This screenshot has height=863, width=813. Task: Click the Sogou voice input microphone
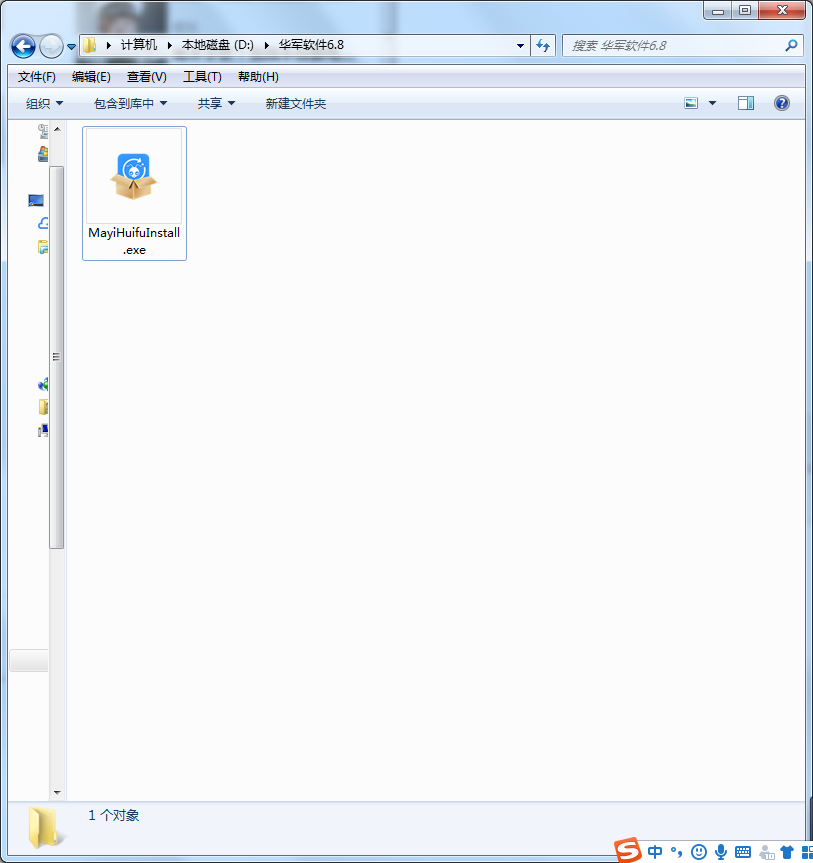coord(721,852)
